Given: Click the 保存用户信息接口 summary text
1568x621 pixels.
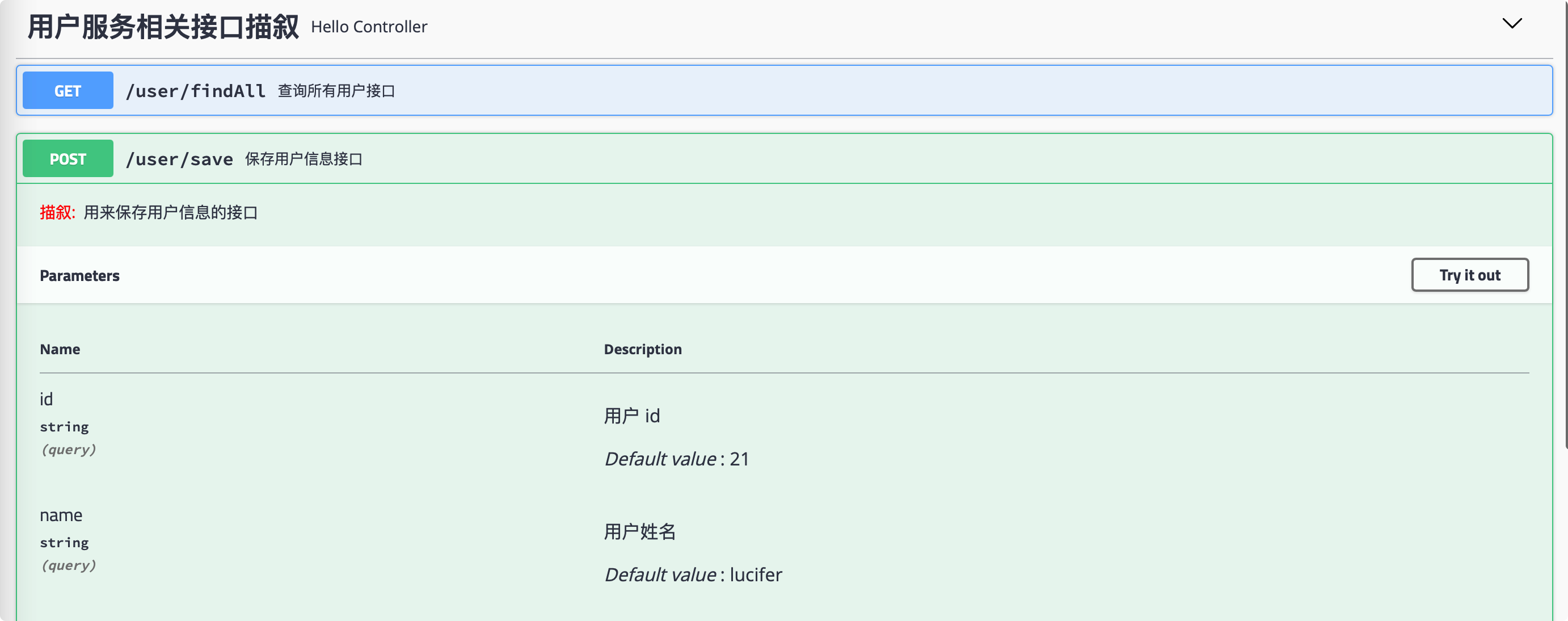Looking at the screenshot, I should (x=304, y=159).
